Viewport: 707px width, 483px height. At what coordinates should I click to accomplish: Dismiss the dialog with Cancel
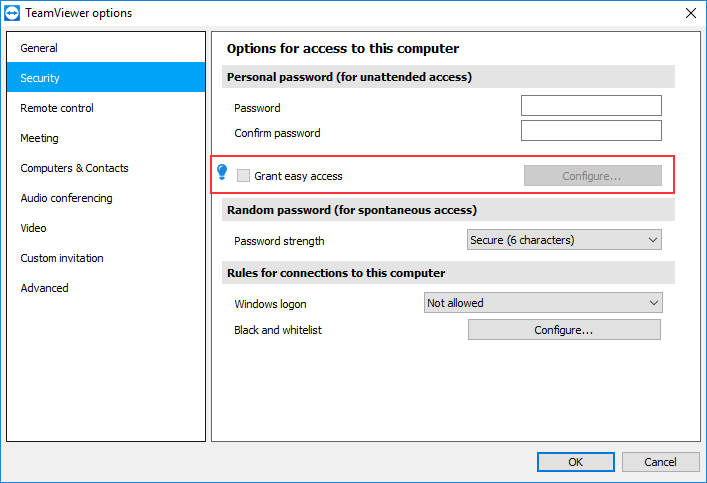click(661, 462)
